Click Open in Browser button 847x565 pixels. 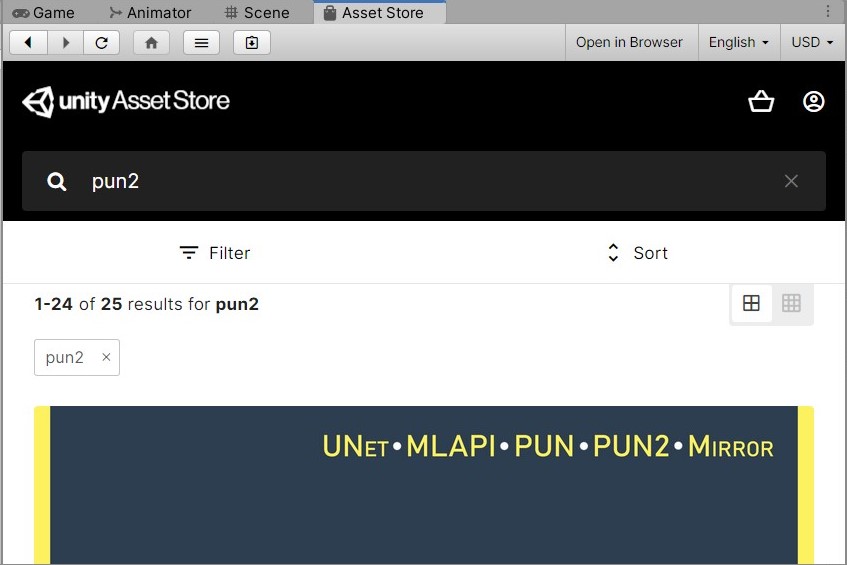pyautogui.click(x=629, y=42)
